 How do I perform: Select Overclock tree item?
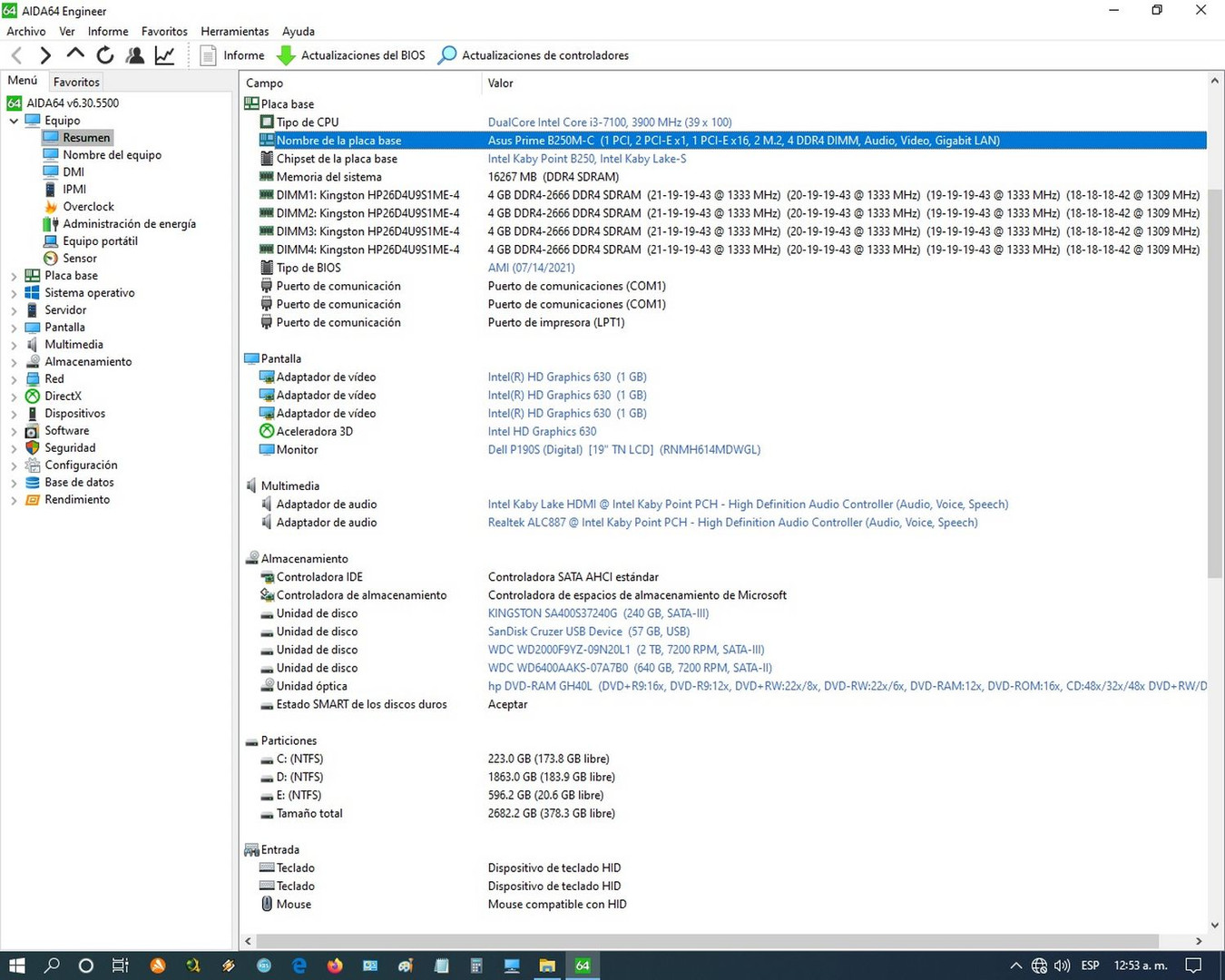tap(88, 207)
